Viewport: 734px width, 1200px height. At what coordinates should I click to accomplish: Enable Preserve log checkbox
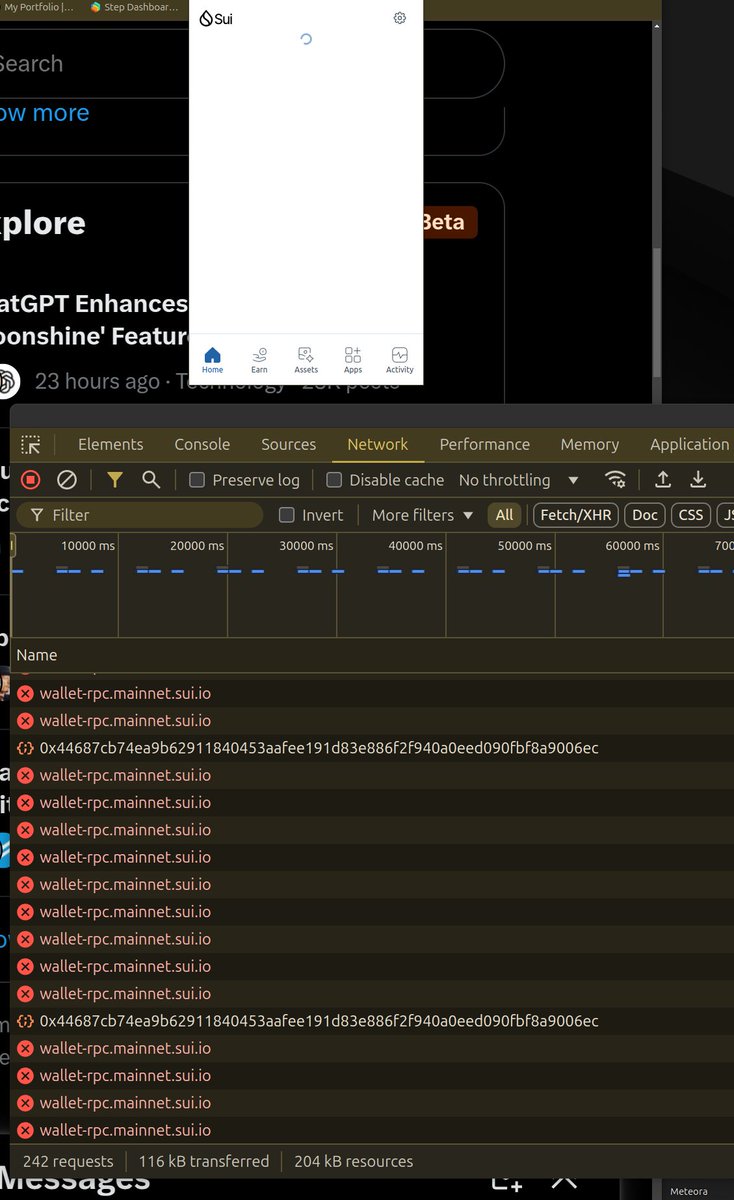point(197,480)
